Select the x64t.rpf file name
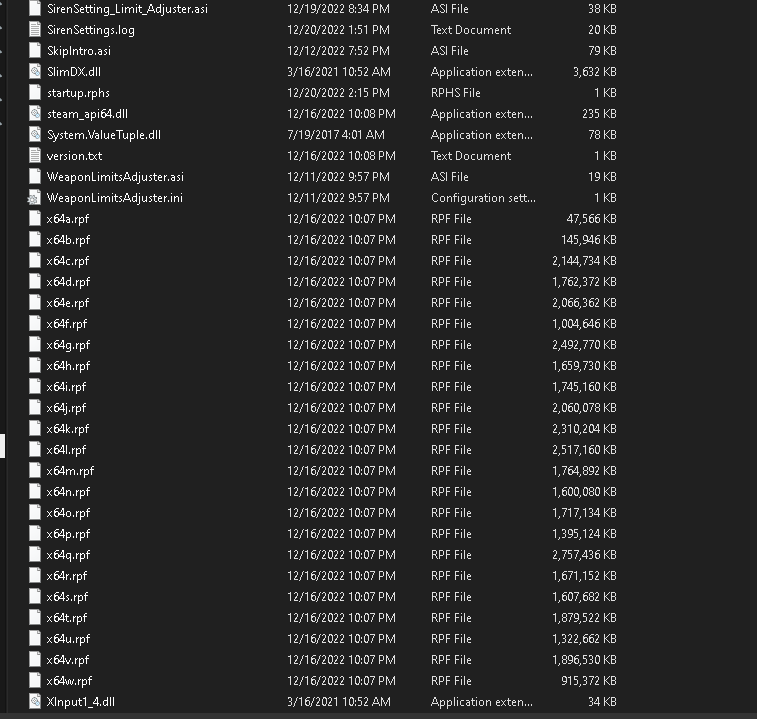This screenshot has height=719, width=757. coord(67,618)
